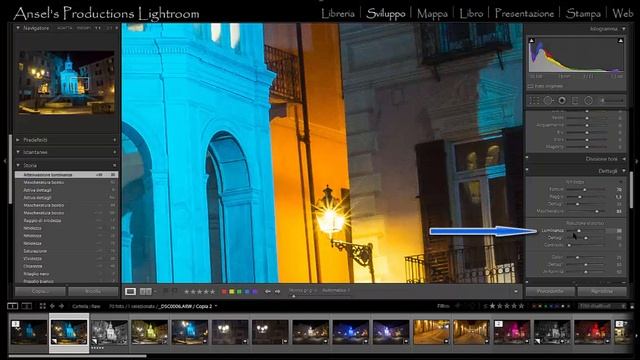Toggle shadow clipping indicator in histogram
The width and height of the screenshot is (640, 360).
click(531, 41)
